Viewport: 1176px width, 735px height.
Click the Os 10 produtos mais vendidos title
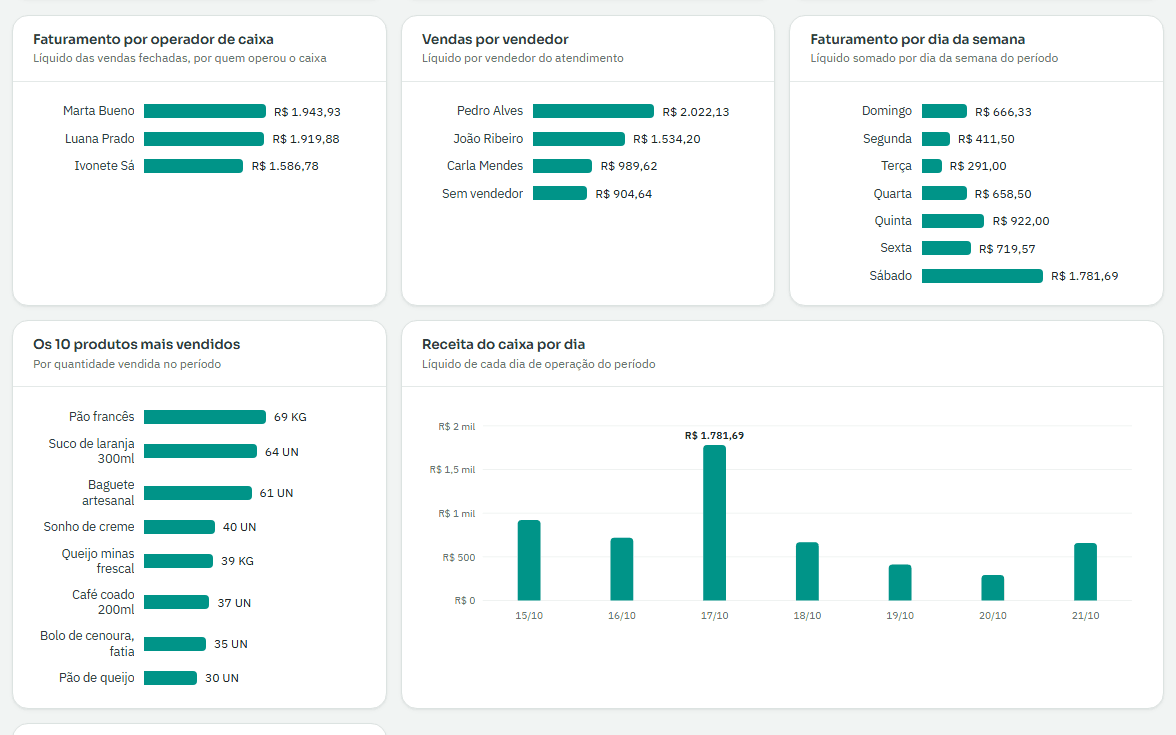point(136,344)
